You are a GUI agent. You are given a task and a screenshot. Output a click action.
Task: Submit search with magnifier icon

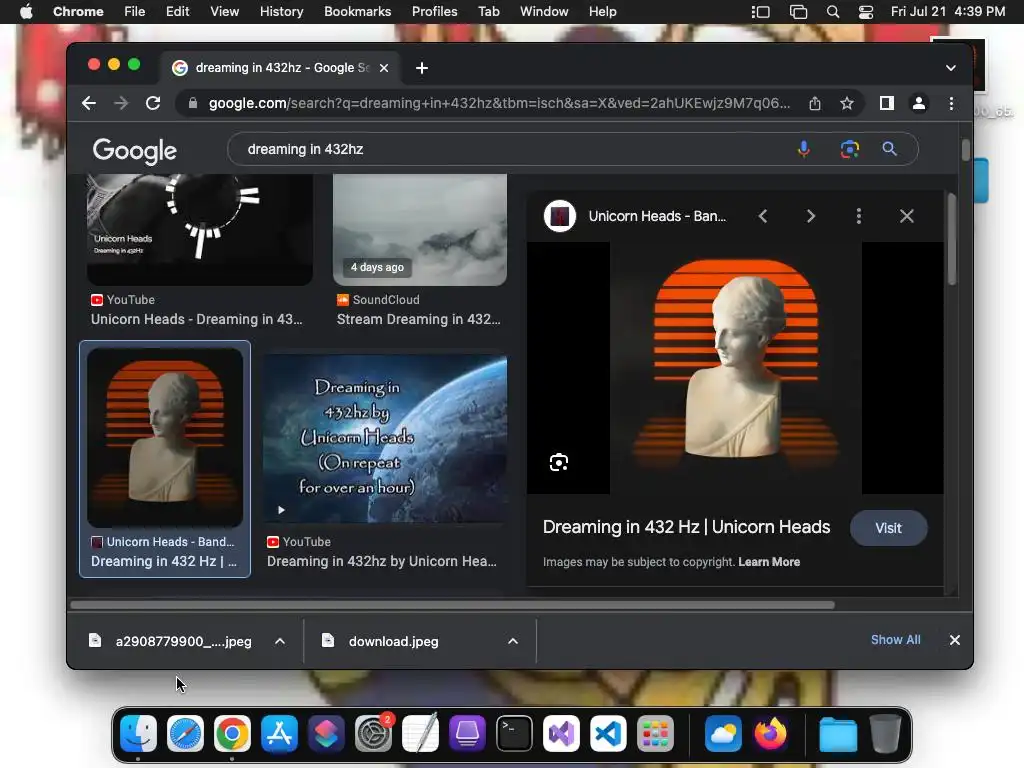pyautogui.click(x=889, y=150)
